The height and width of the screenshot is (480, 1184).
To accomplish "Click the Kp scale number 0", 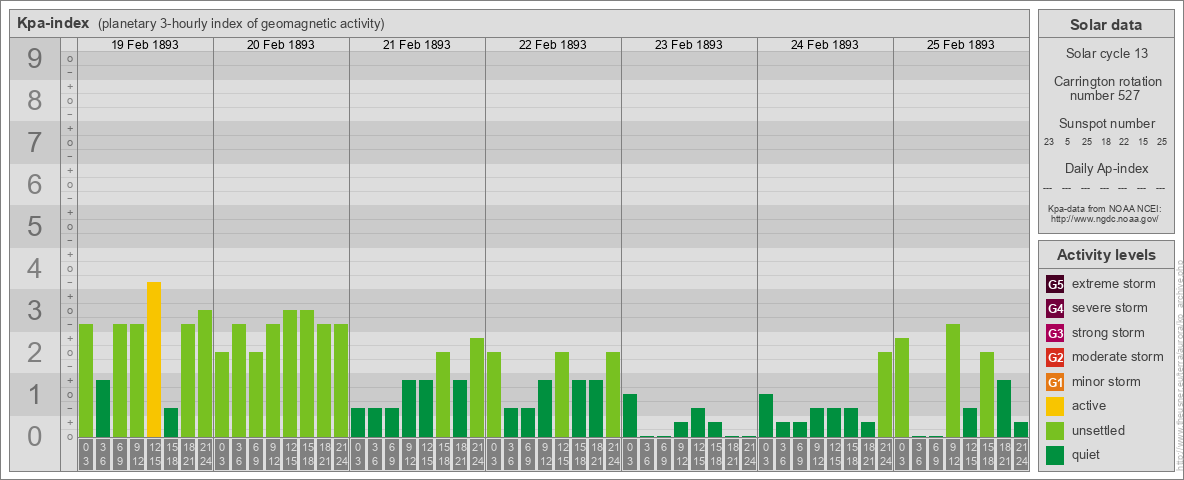I will (x=35, y=436).
